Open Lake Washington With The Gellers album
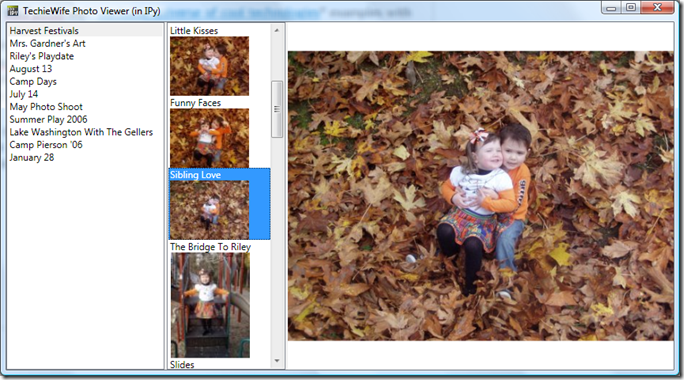The width and height of the screenshot is (684, 380). 81,132
